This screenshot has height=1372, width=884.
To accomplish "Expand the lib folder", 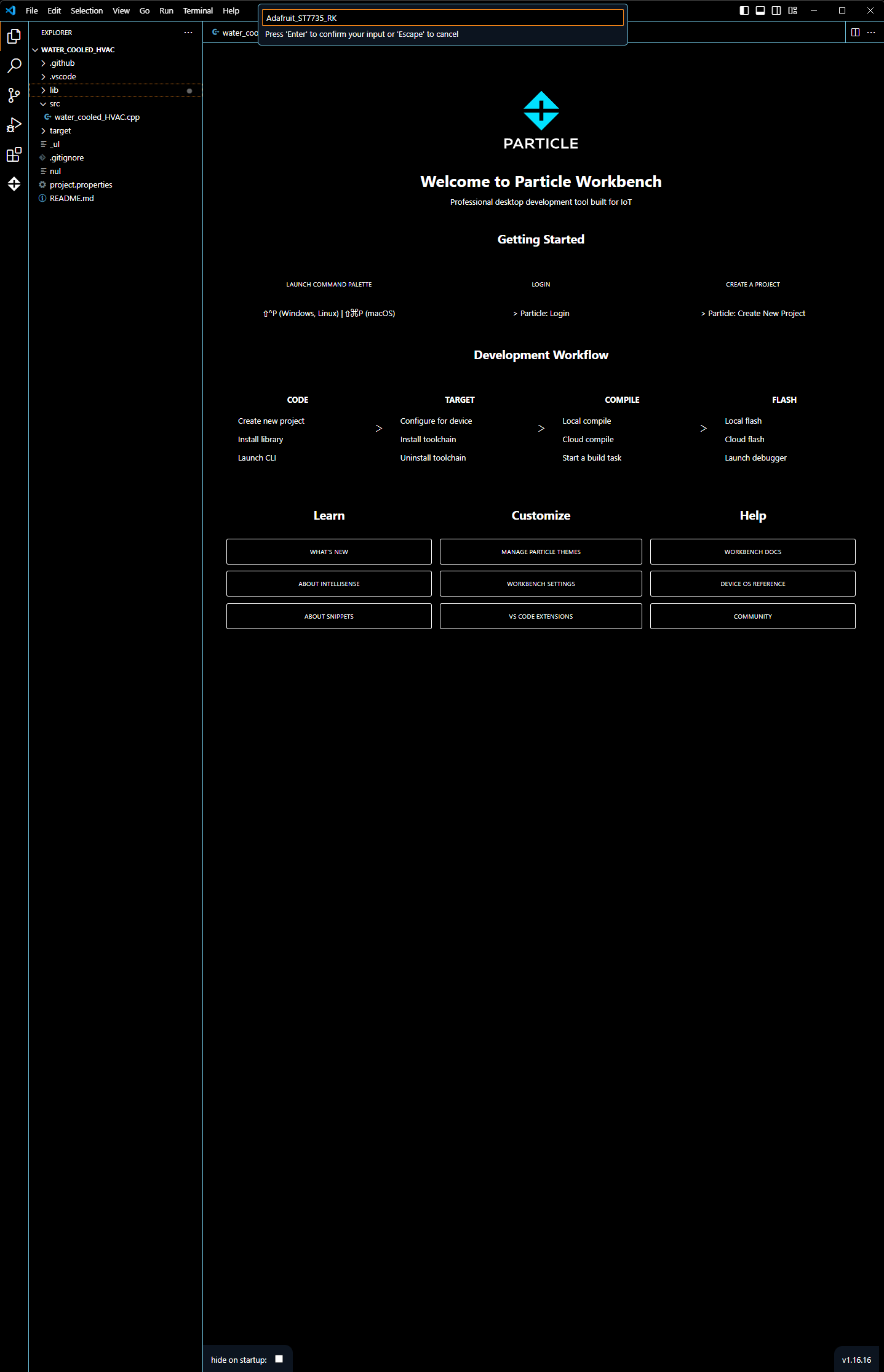I will tap(54, 90).
